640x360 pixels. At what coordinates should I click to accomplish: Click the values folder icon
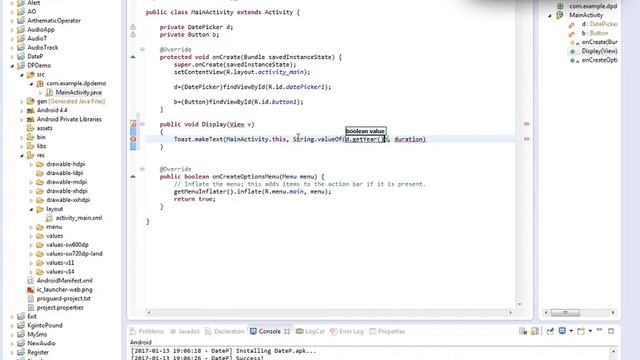(x=40, y=236)
